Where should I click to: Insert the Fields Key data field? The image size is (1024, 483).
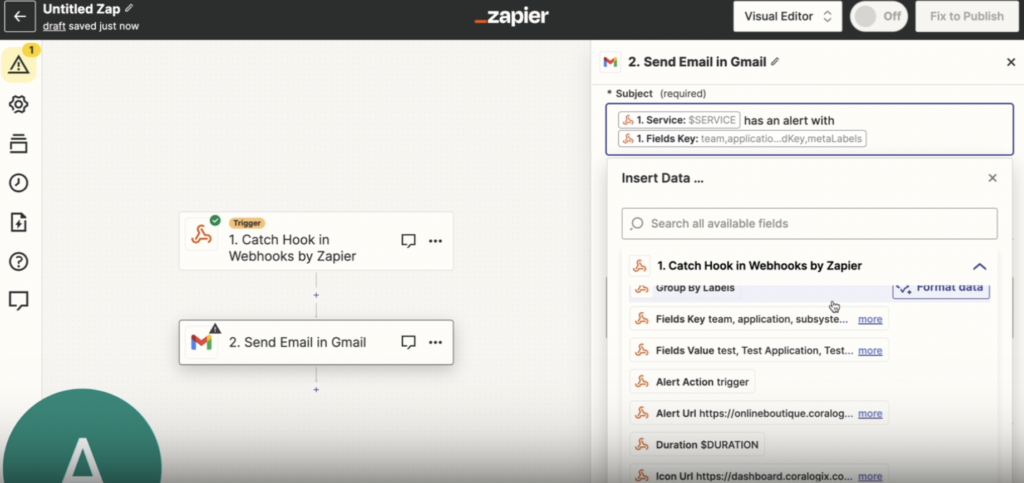pos(759,319)
